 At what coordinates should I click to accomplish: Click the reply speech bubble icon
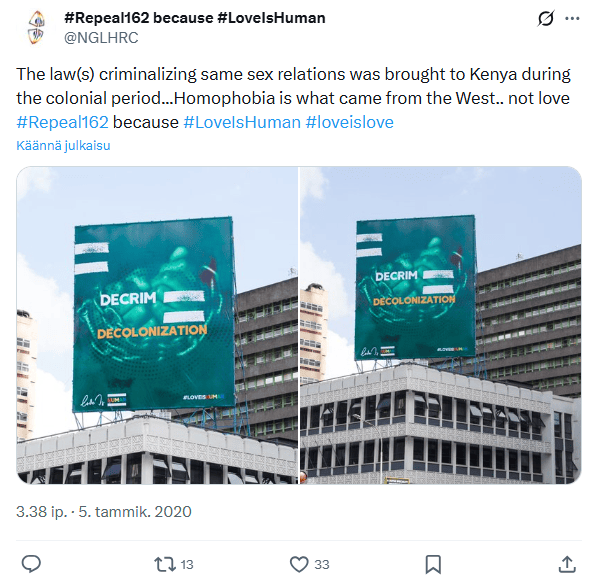[x=31, y=564]
